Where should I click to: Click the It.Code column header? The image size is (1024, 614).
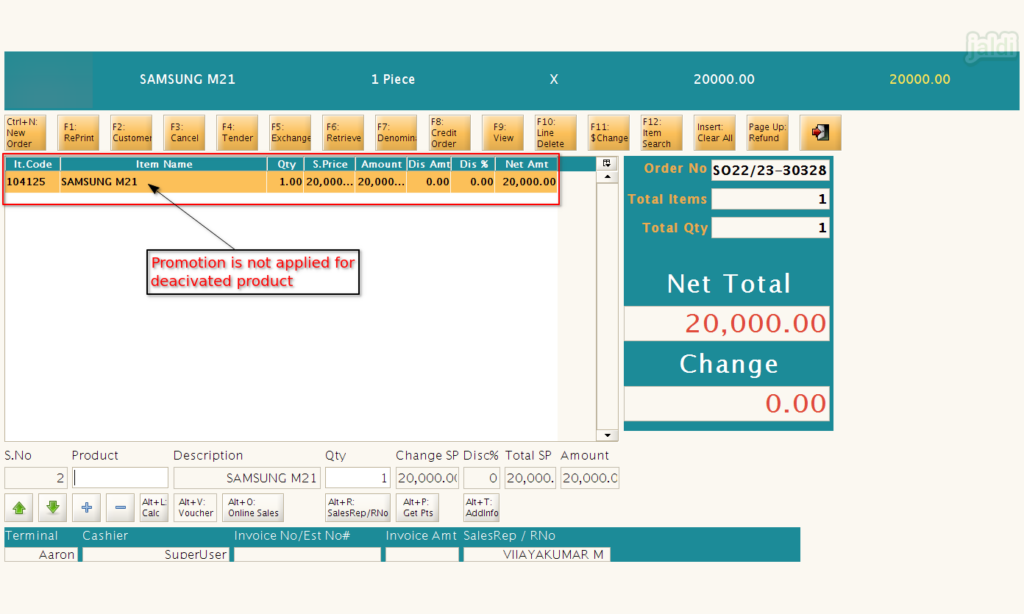coord(33,164)
